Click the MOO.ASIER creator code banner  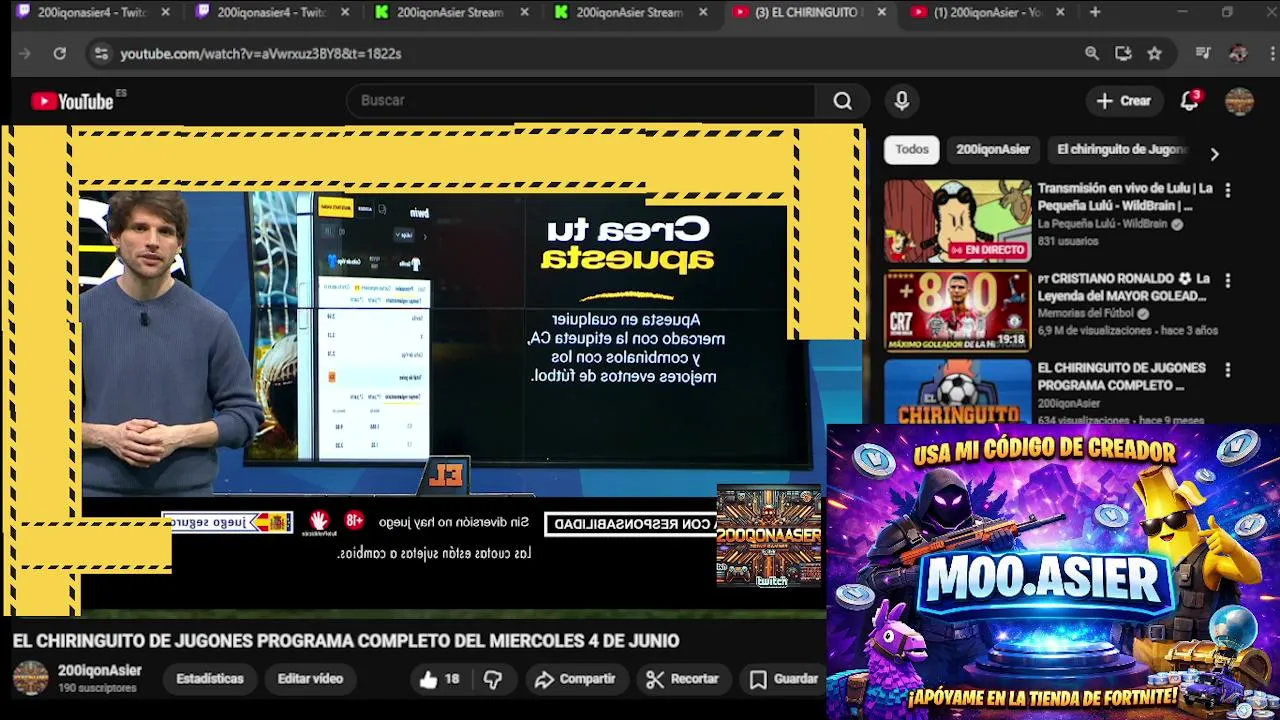tap(1053, 571)
